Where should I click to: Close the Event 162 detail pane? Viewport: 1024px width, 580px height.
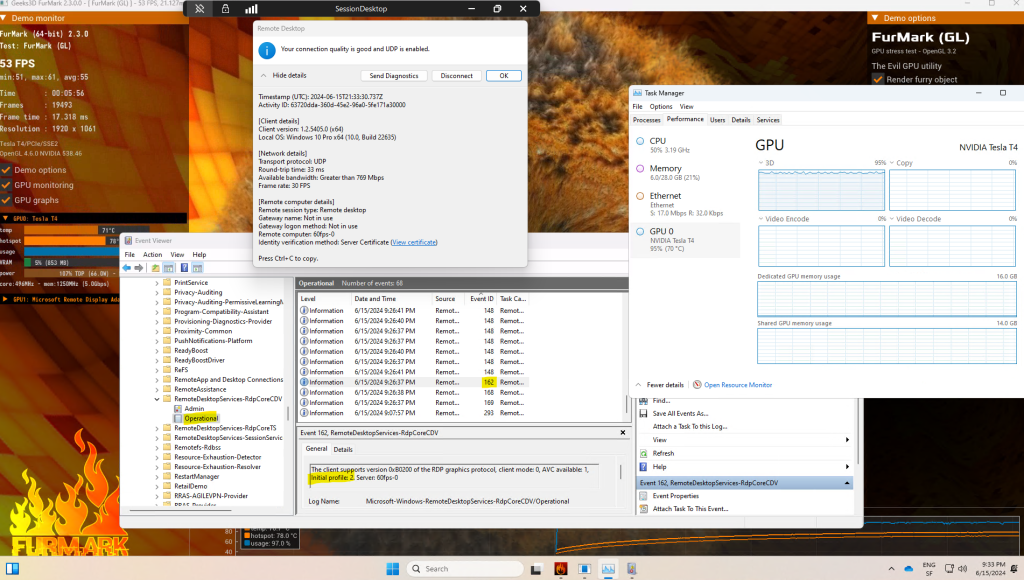tap(622, 432)
